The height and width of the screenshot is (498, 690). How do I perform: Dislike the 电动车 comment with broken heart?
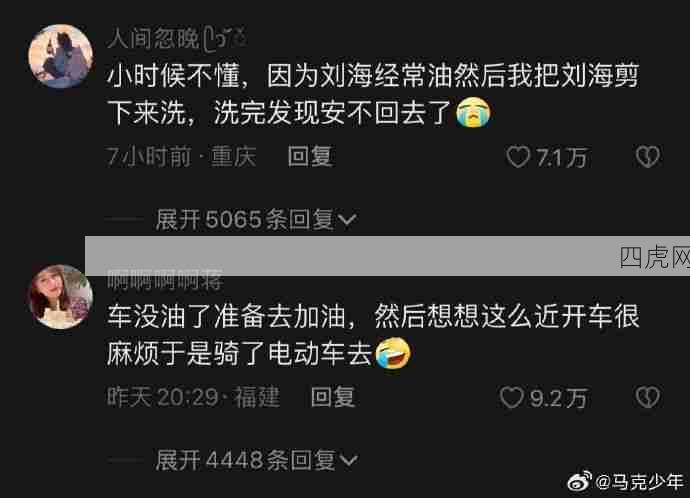click(x=648, y=397)
